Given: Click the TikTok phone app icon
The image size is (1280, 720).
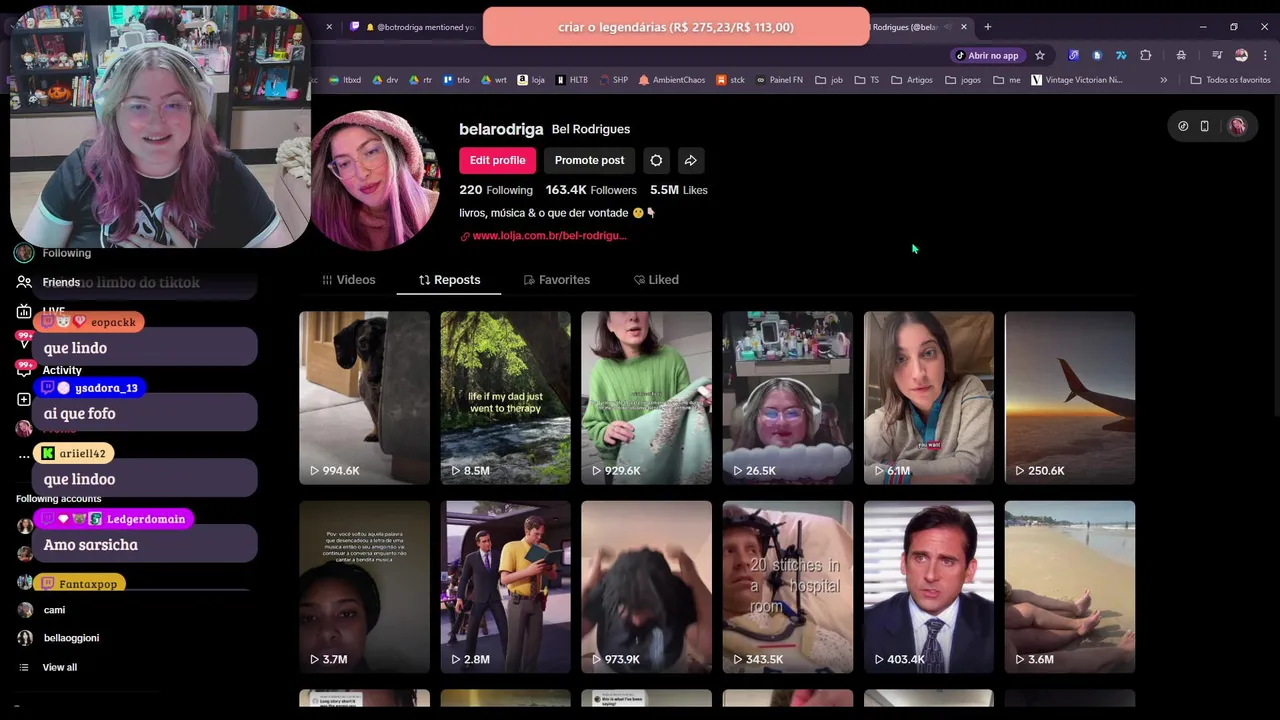Looking at the screenshot, I should (1204, 126).
